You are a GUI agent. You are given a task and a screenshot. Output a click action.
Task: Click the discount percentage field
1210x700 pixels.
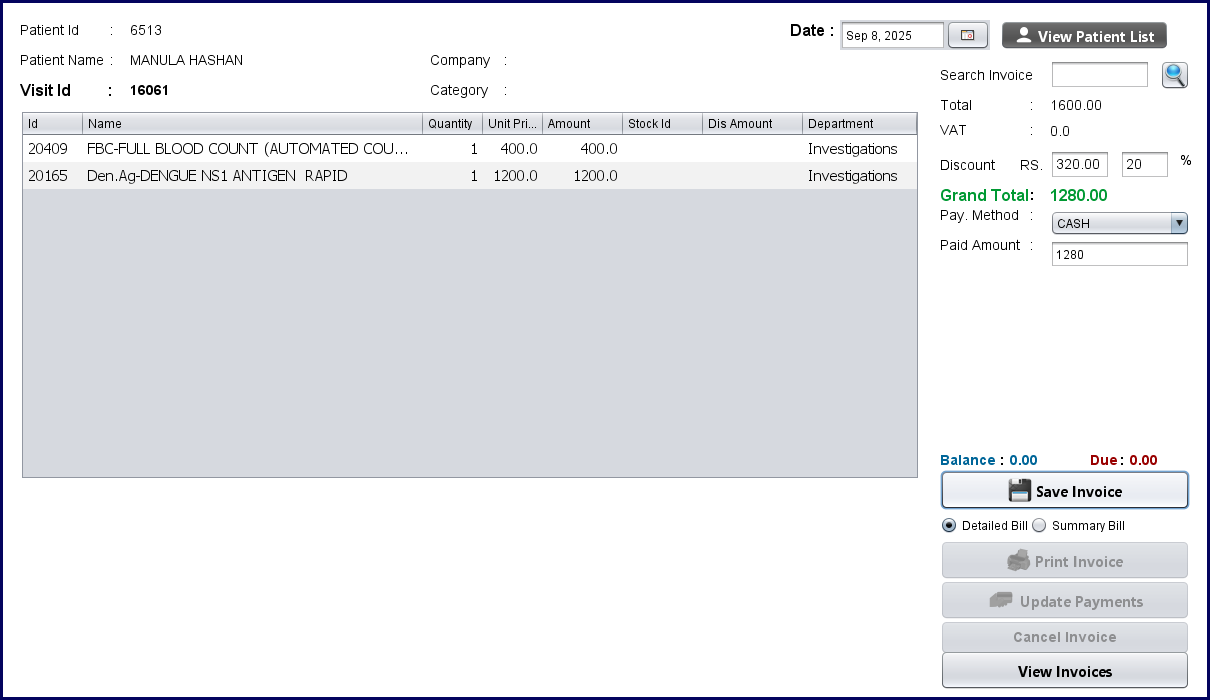click(1144, 164)
